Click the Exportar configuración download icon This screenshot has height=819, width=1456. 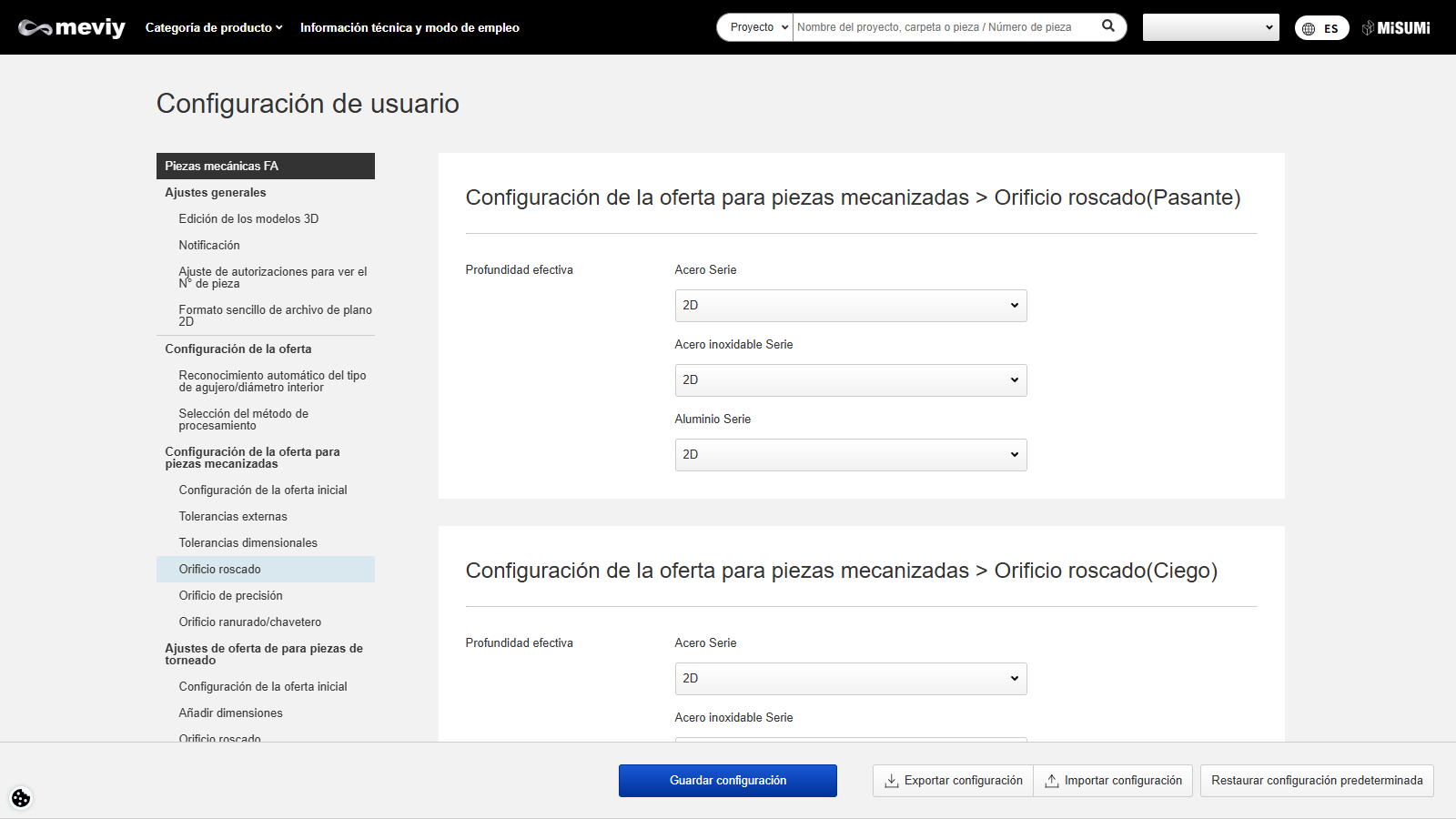coord(892,781)
